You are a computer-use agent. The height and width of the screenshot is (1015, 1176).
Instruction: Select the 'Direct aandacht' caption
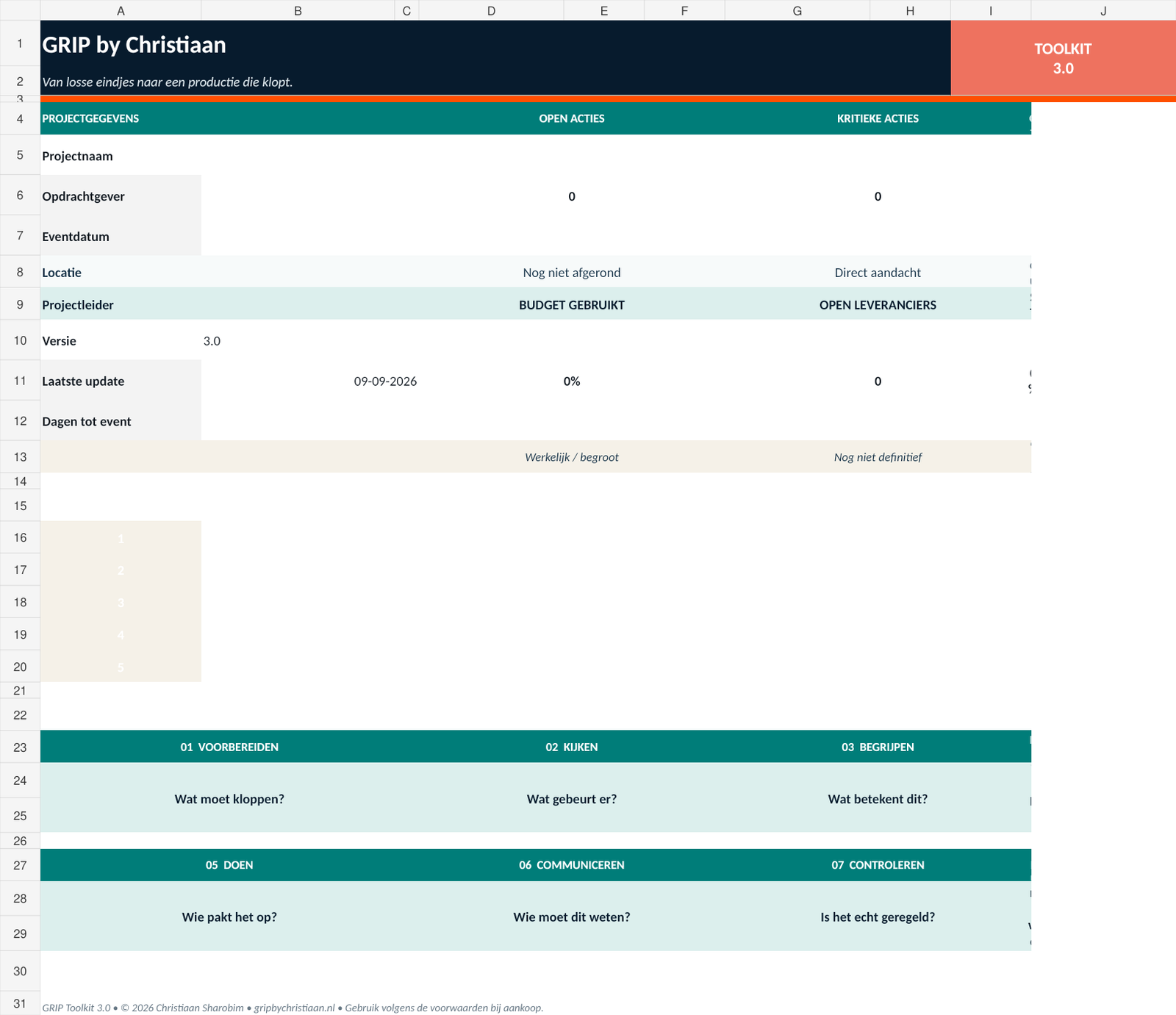(x=878, y=273)
